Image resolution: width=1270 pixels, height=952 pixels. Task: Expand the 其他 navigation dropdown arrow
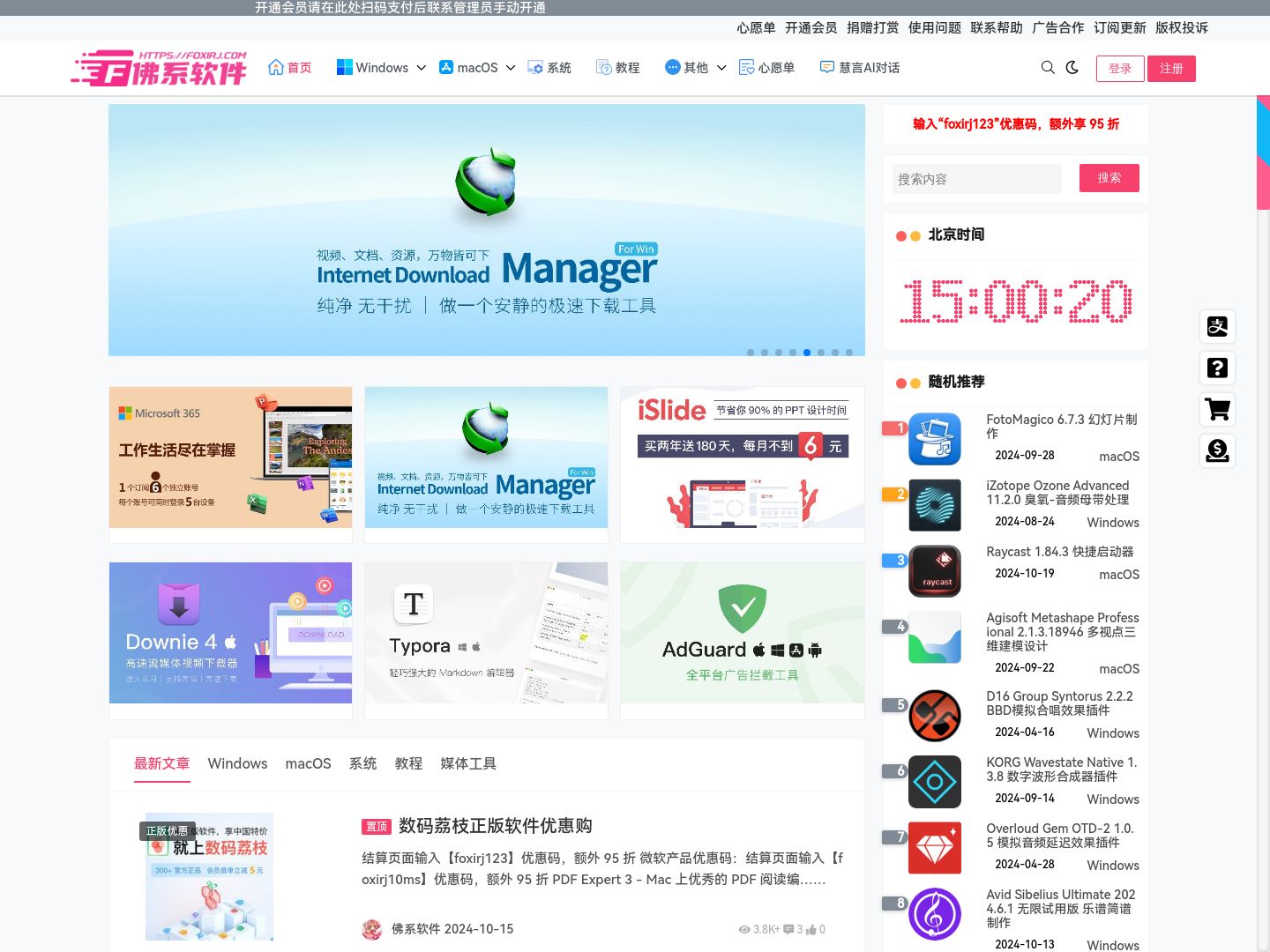[721, 68]
